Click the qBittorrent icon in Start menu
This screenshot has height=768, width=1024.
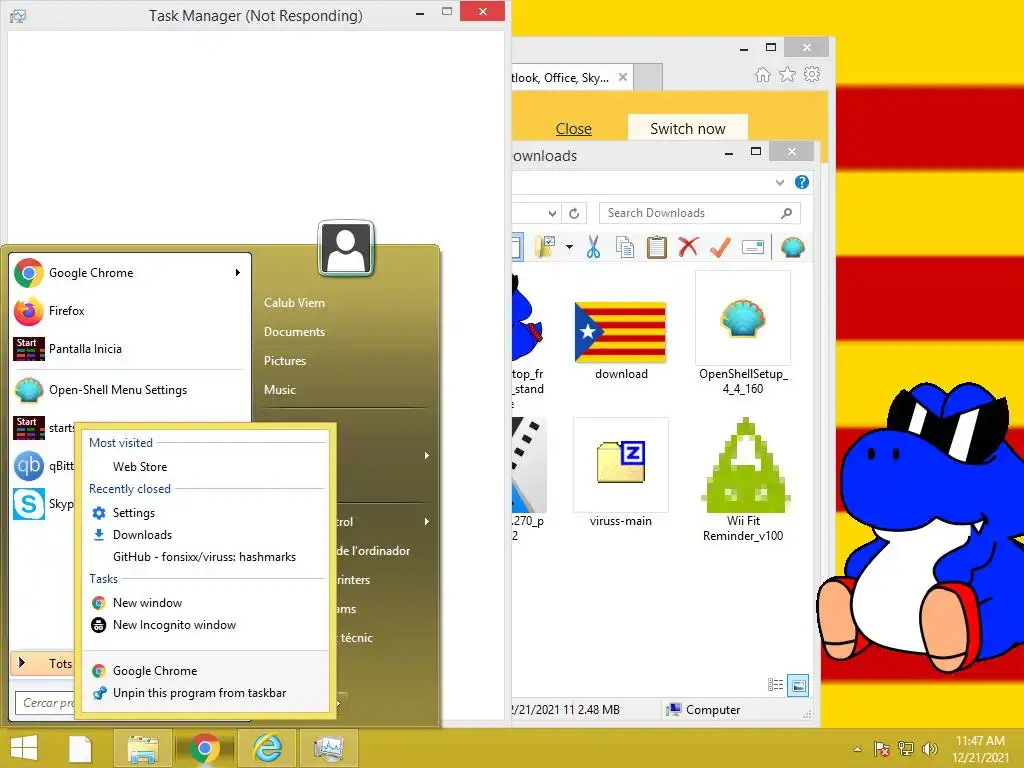[29, 466]
